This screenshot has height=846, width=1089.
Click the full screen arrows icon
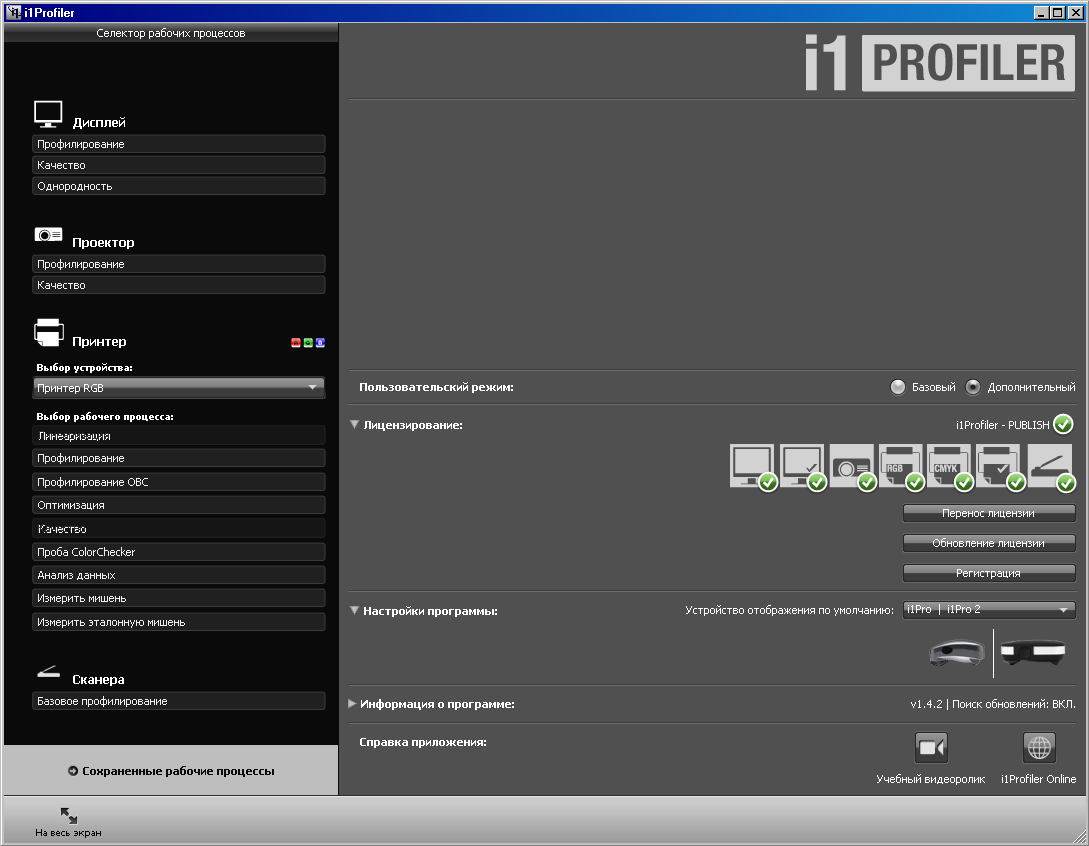(x=69, y=815)
